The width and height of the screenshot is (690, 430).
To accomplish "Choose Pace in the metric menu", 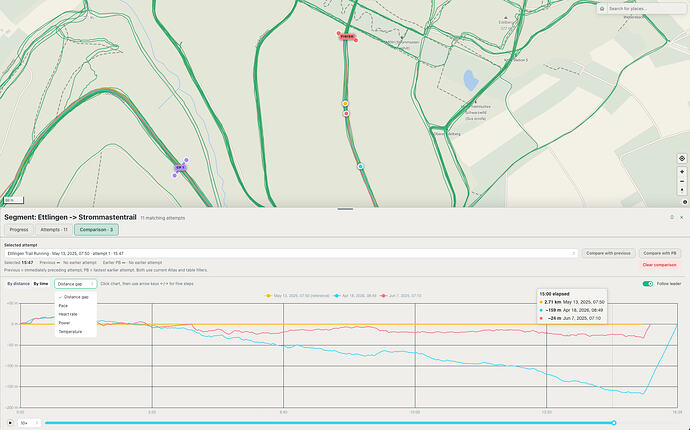I will point(76,305).
